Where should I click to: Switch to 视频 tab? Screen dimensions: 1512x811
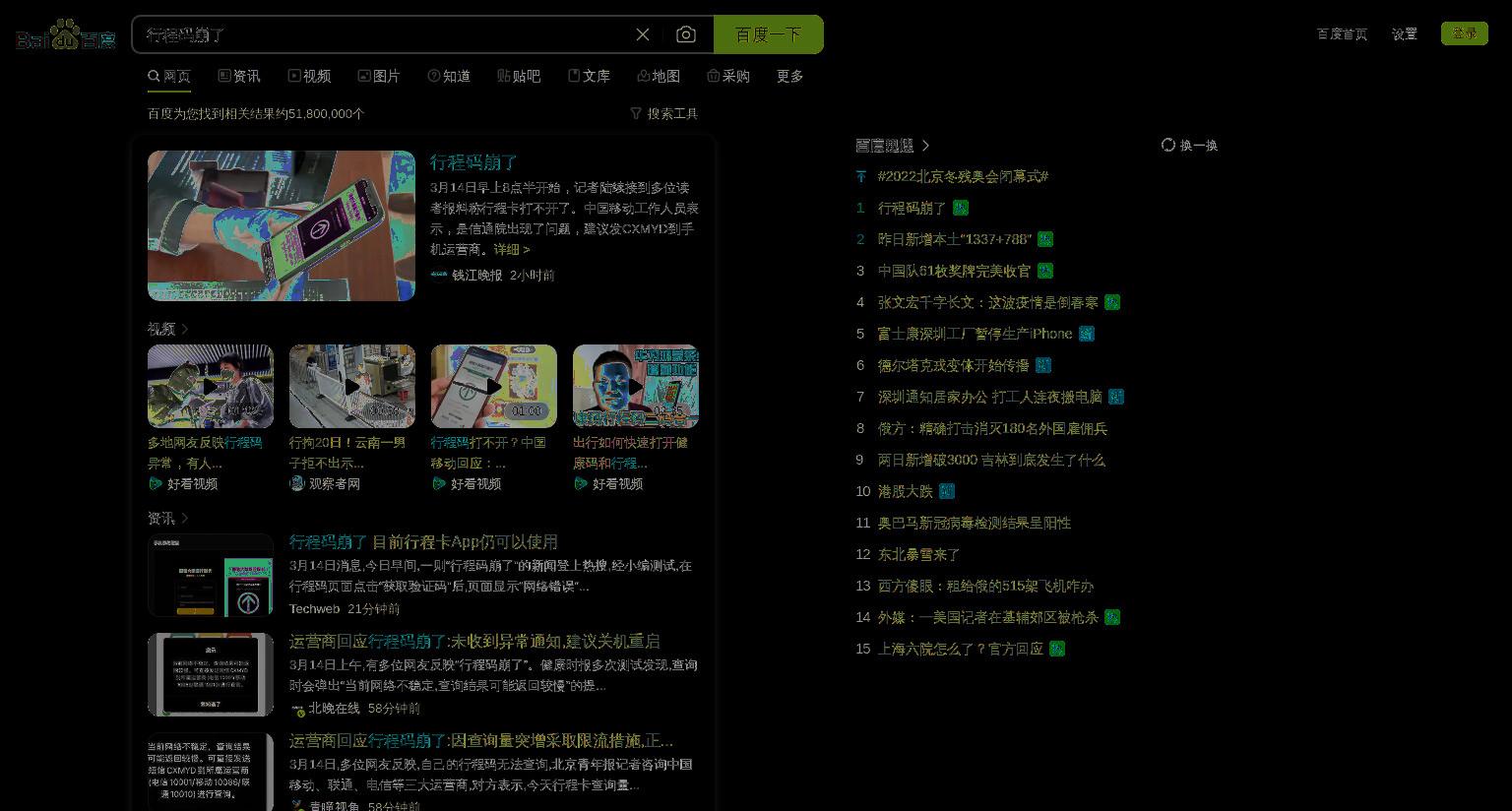pos(309,76)
